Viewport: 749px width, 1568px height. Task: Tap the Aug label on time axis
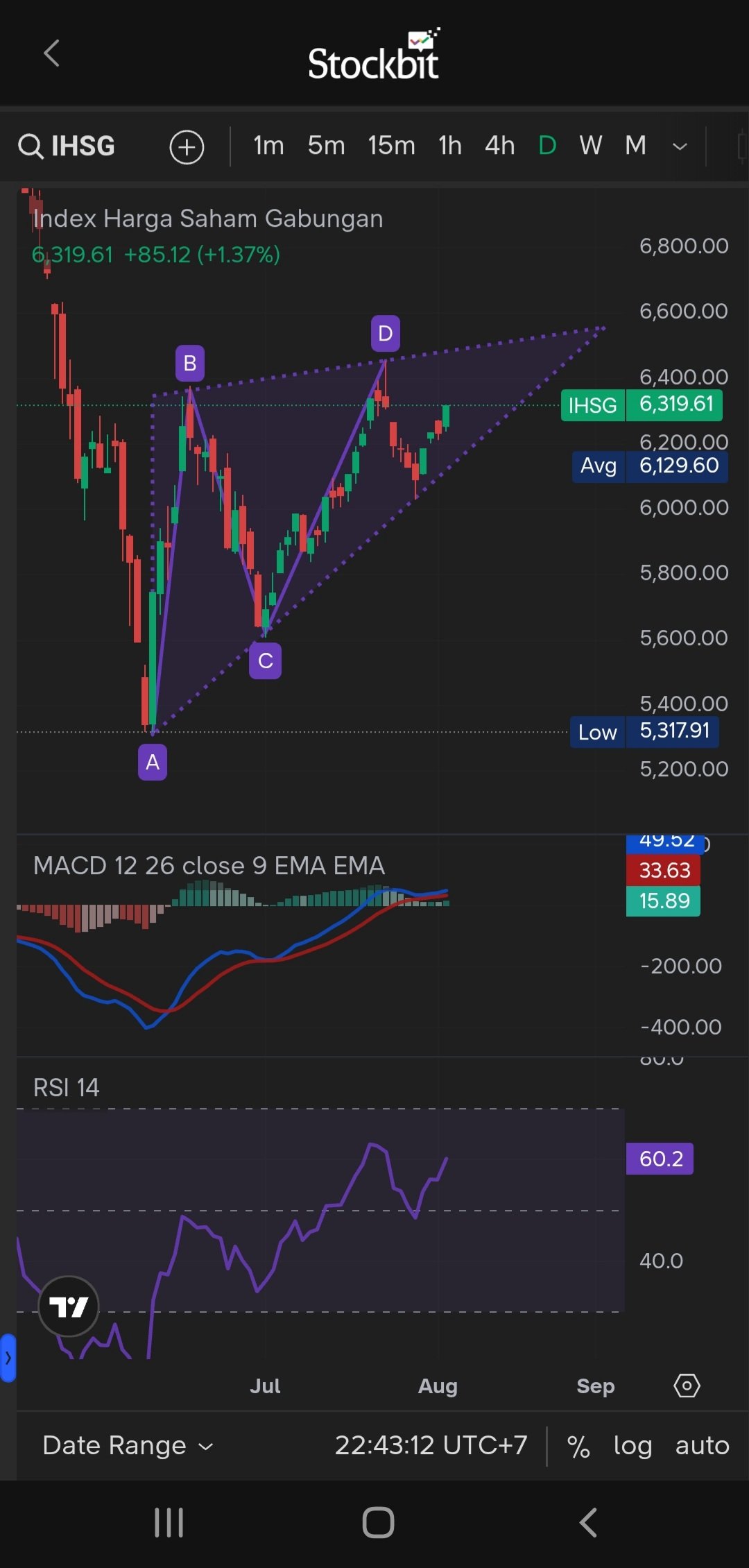point(438,1386)
